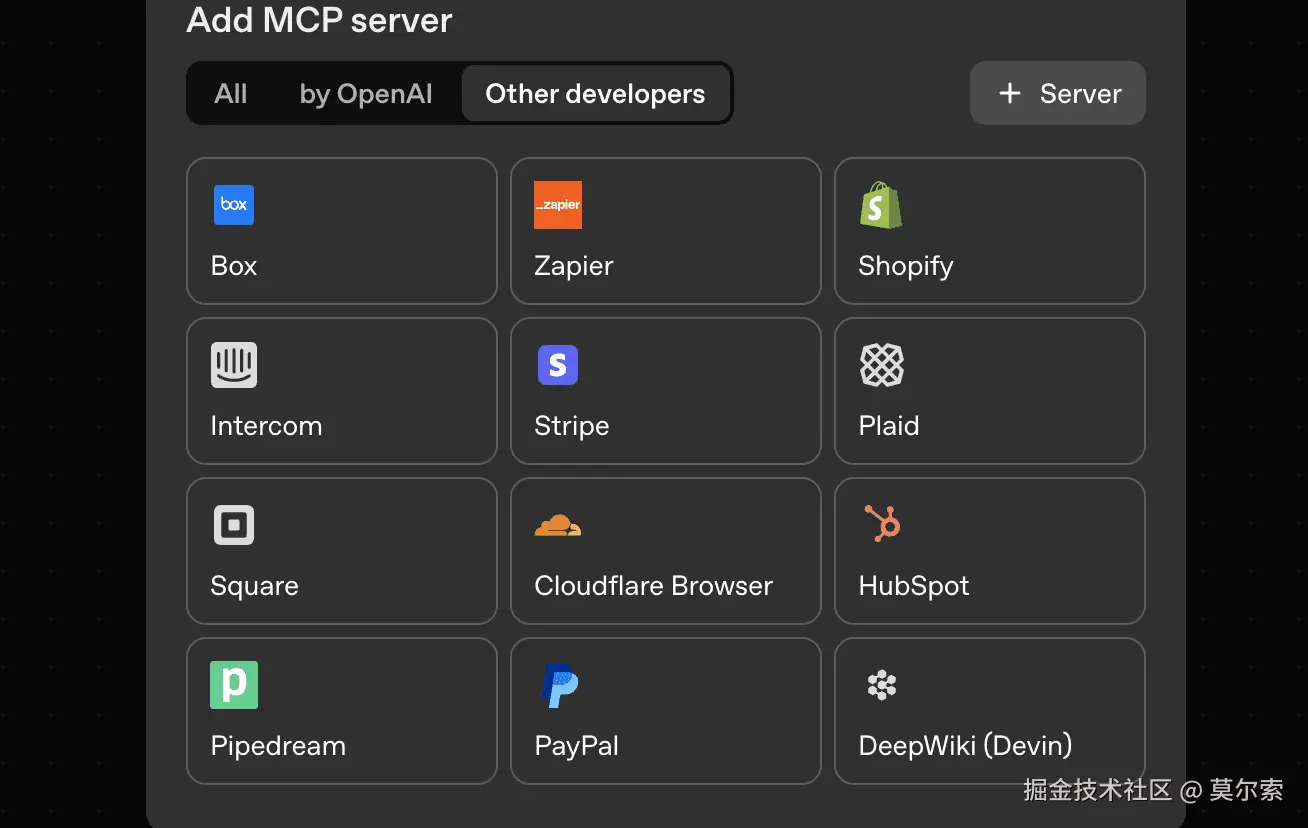Image resolution: width=1308 pixels, height=828 pixels.
Task: Select the Other developers filter
Action: click(594, 93)
